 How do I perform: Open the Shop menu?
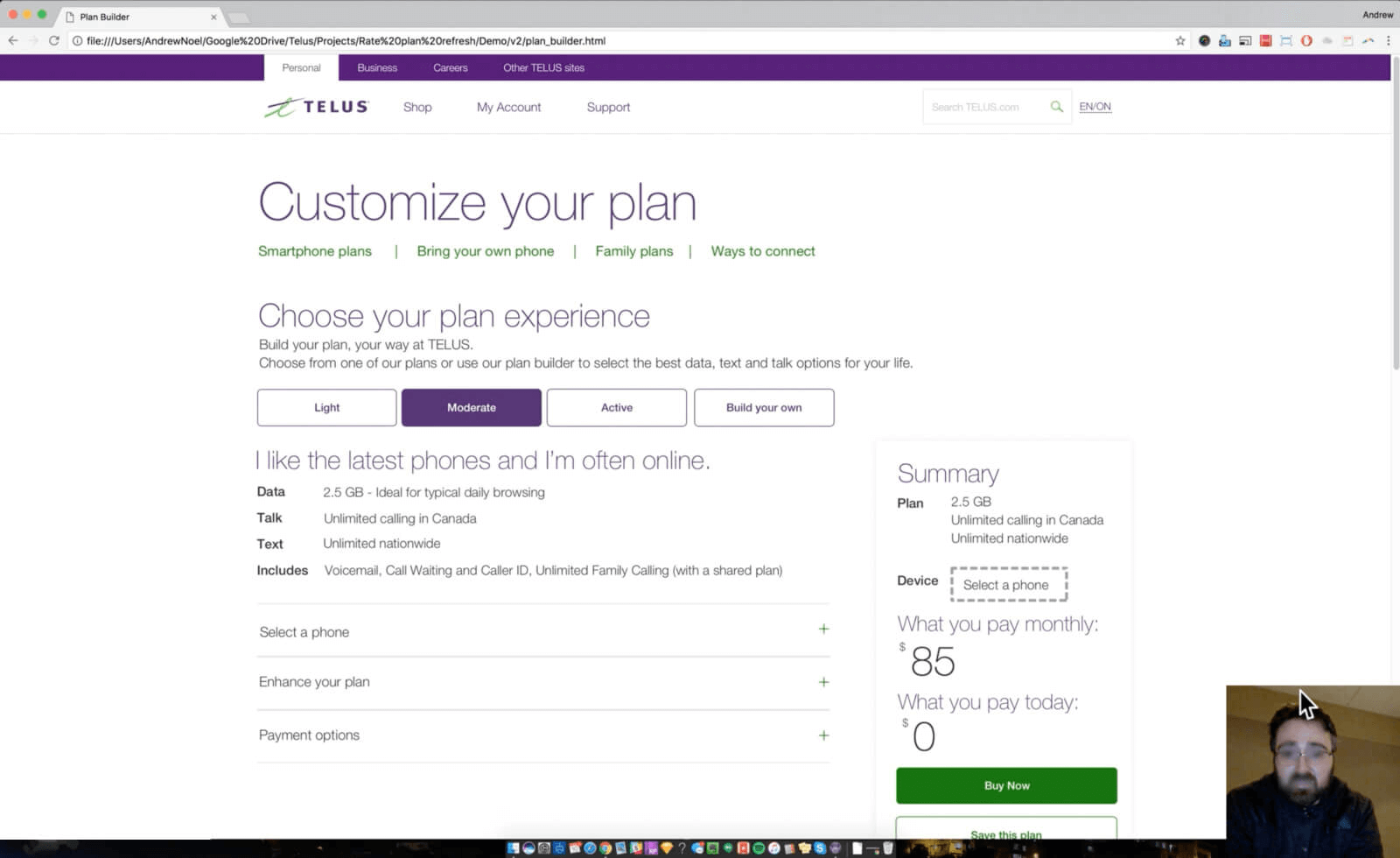coord(417,107)
